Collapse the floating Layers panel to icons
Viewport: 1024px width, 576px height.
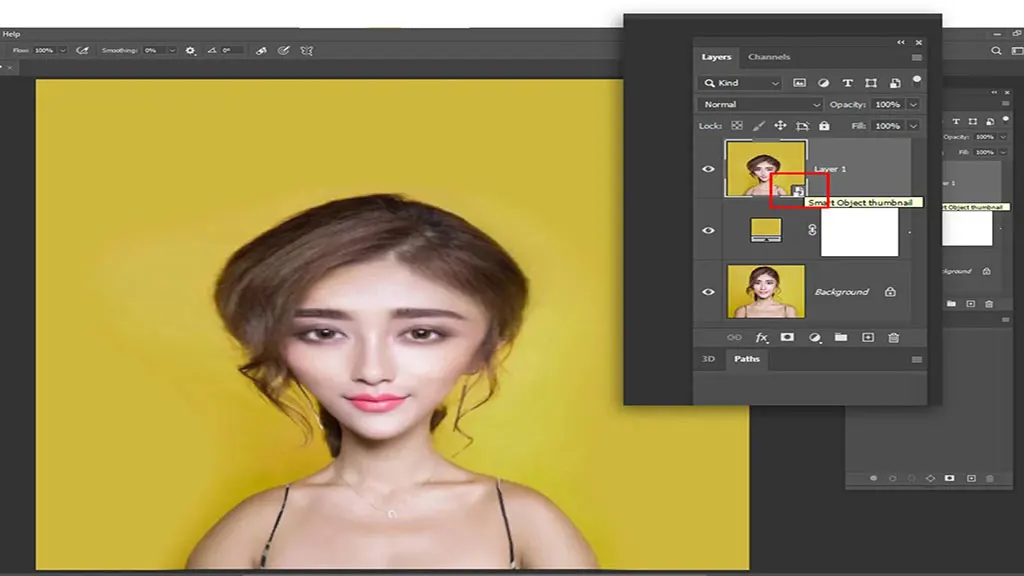click(x=901, y=42)
